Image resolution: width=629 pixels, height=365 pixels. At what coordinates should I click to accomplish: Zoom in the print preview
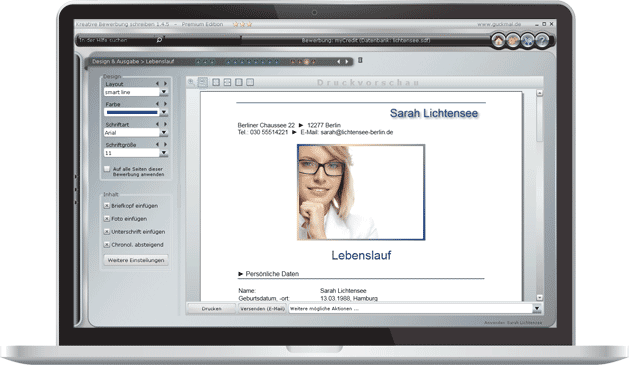191,82
